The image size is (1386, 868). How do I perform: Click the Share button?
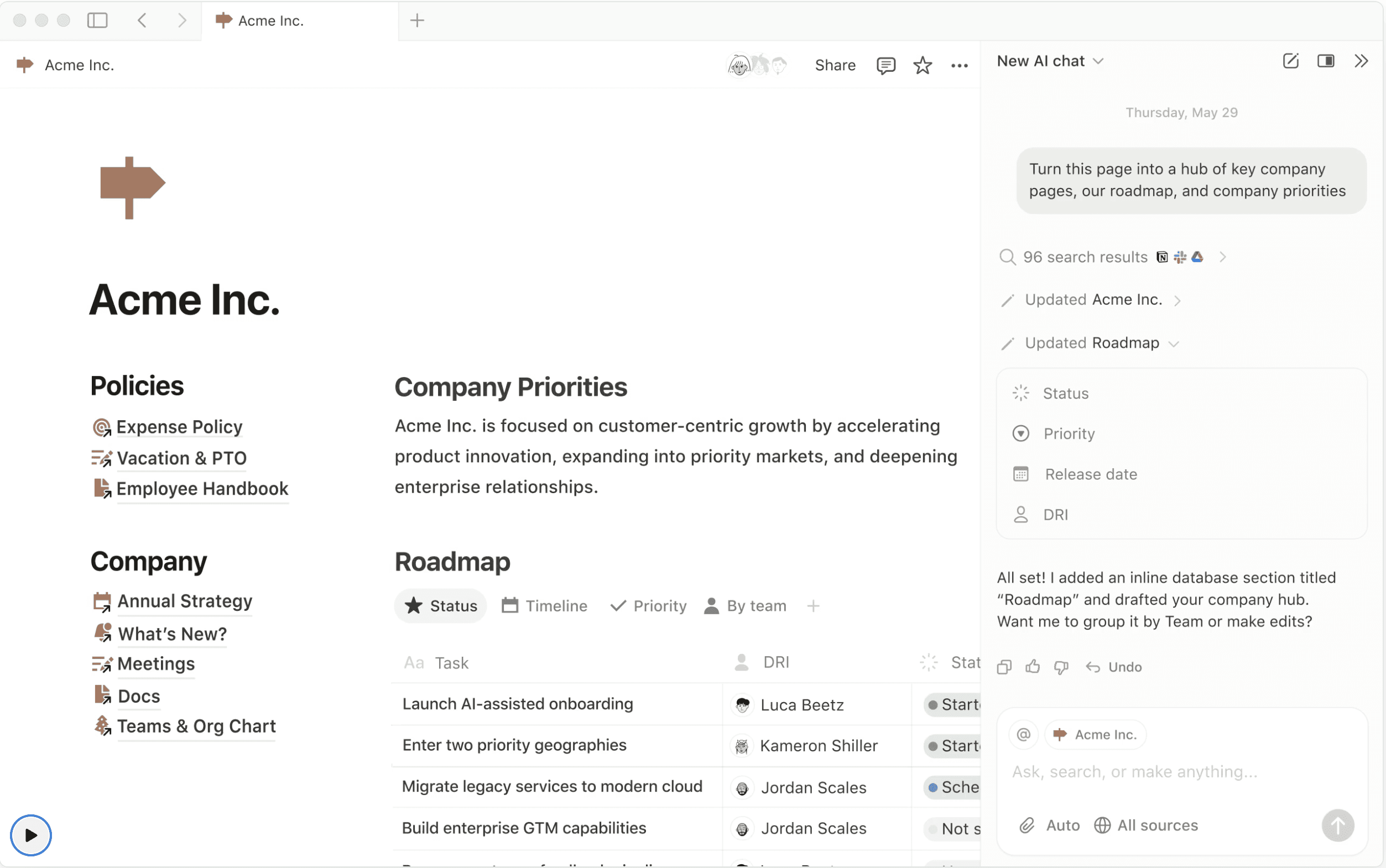tap(835, 65)
